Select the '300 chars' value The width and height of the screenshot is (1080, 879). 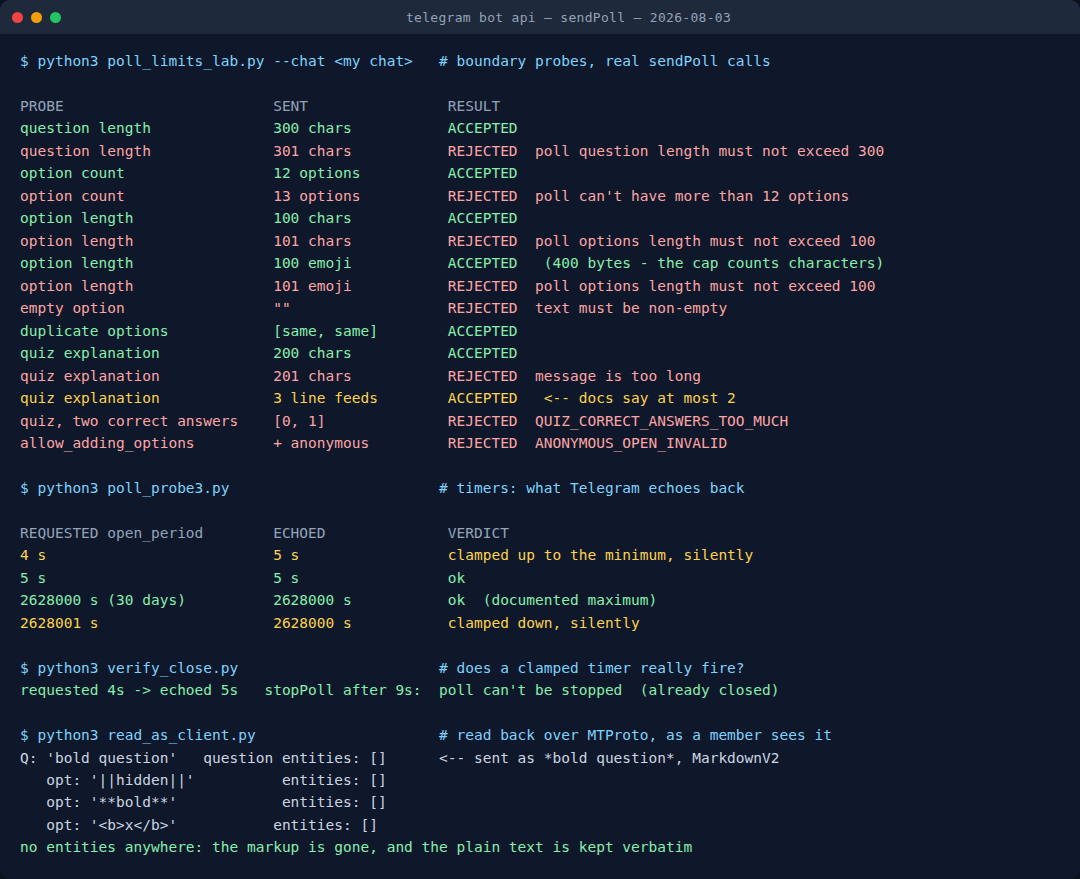click(x=312, y=128)
